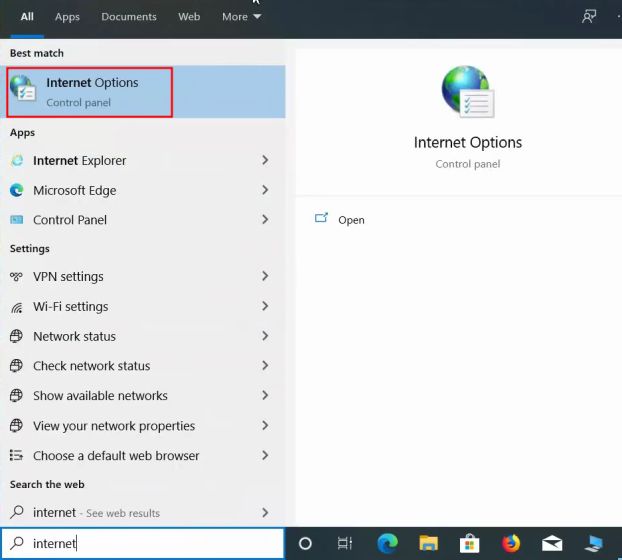
Task: Click the Choose a default web browser list icon
Action: [16, 455]
